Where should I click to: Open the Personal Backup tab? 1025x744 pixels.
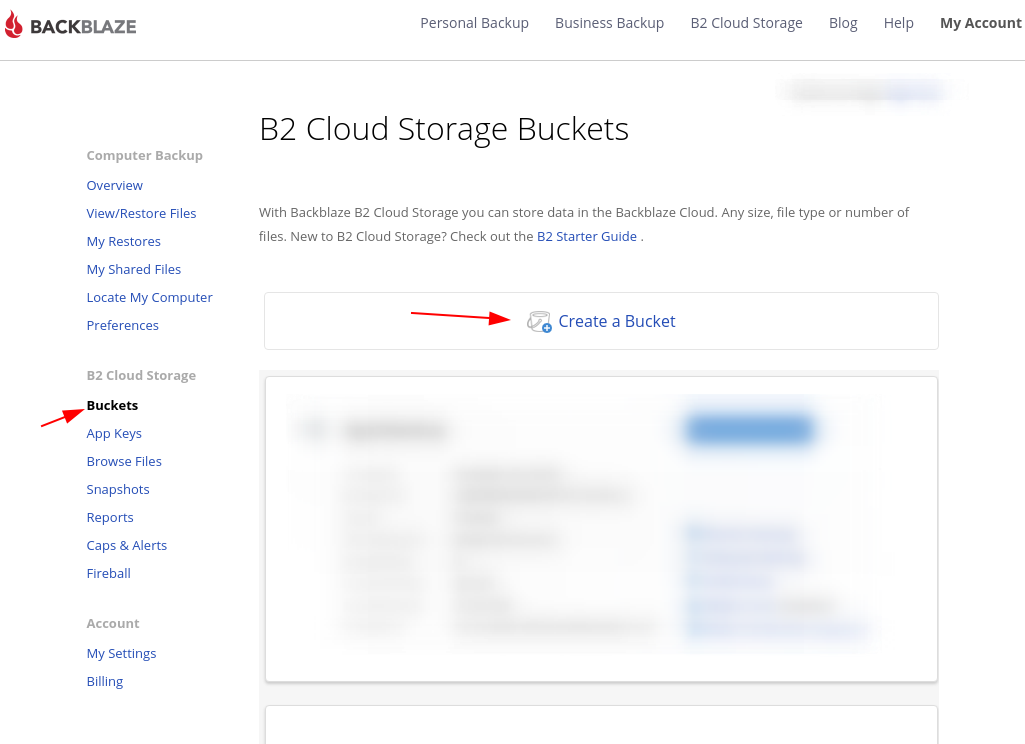pos(474,22)
